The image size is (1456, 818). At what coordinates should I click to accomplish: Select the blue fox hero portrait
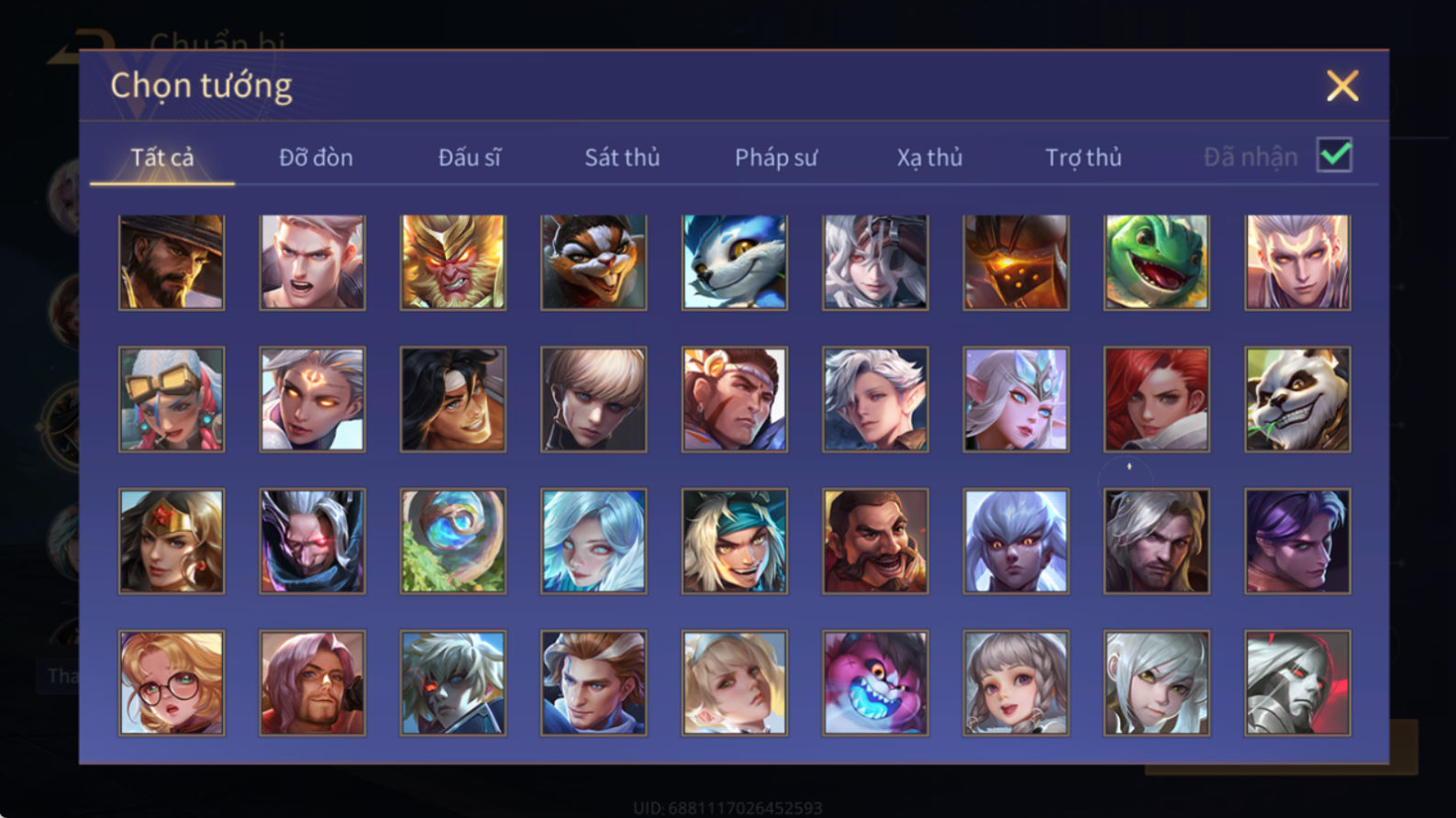click(734, 262)
